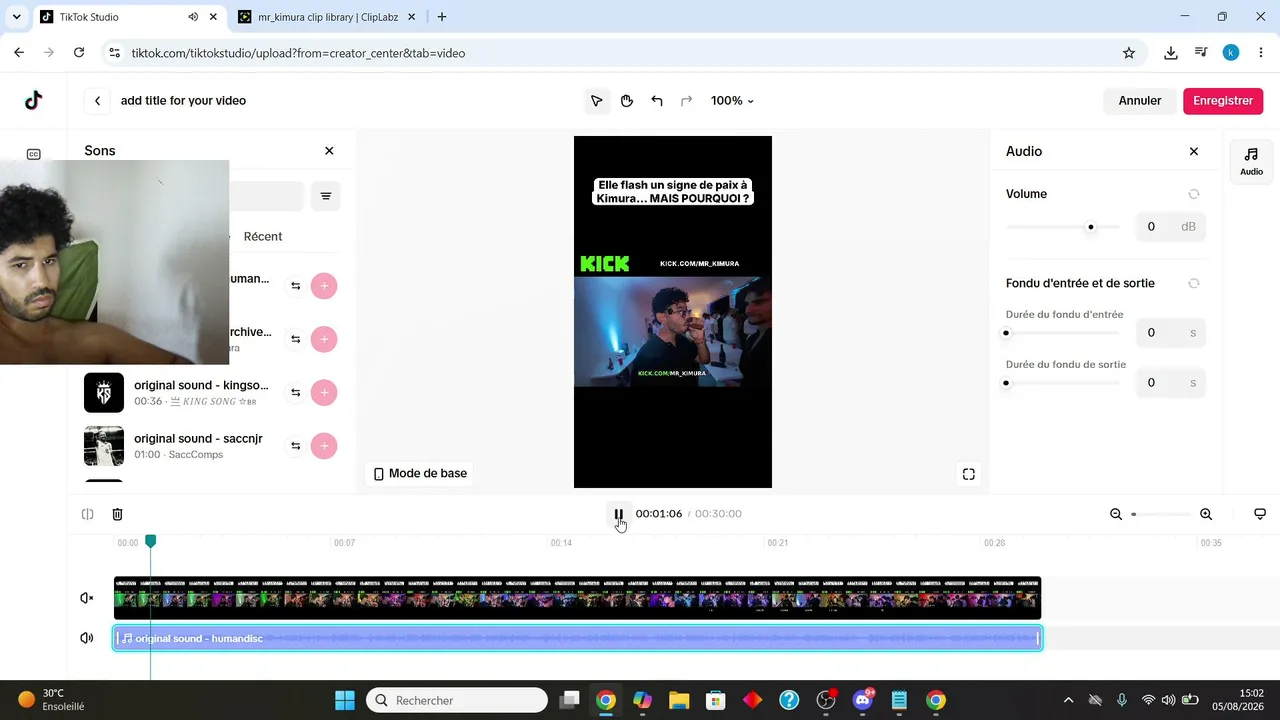Unmute the video track
1280x720 pixels.
click(87, 598)
